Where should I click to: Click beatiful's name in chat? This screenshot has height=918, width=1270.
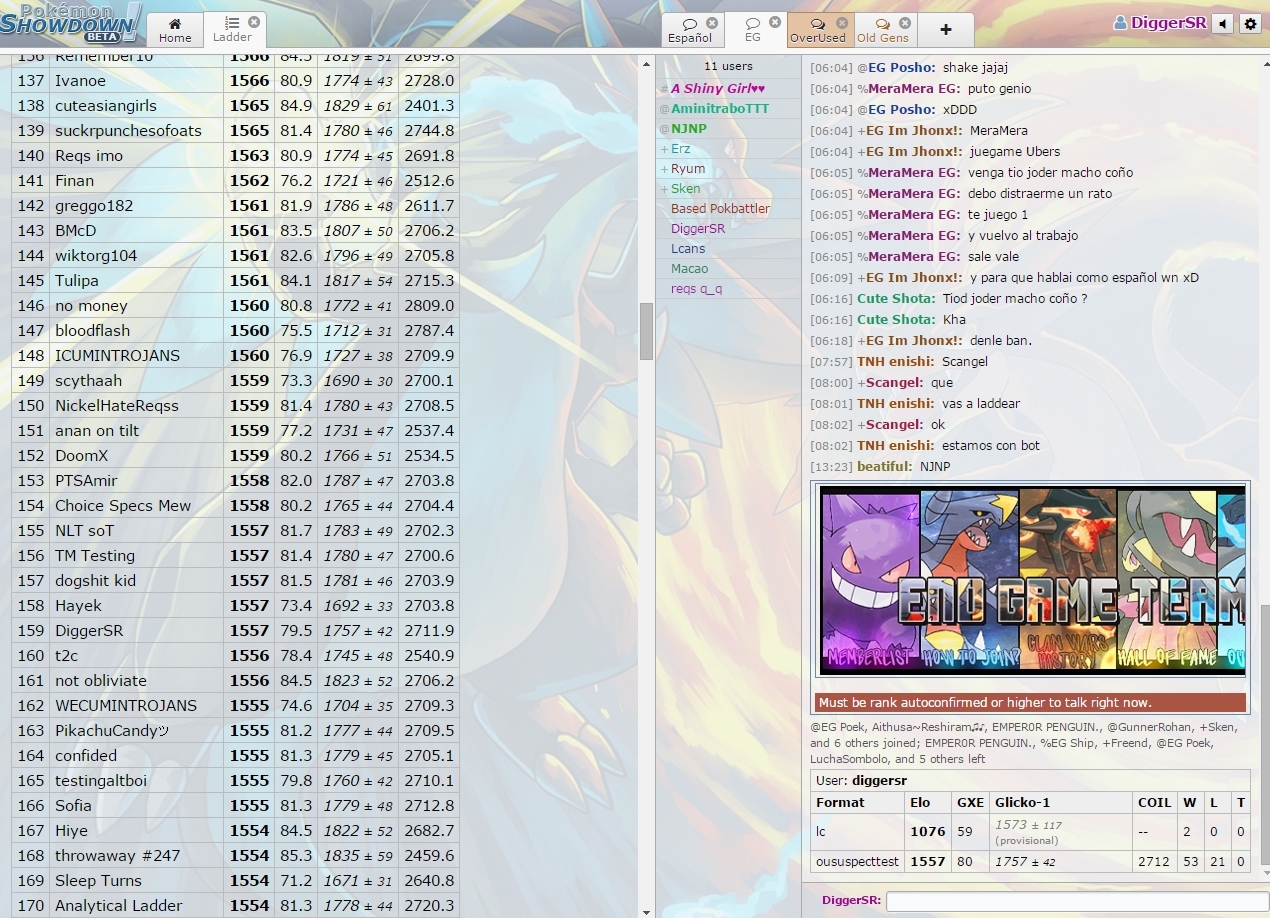(x=884, y=466)
